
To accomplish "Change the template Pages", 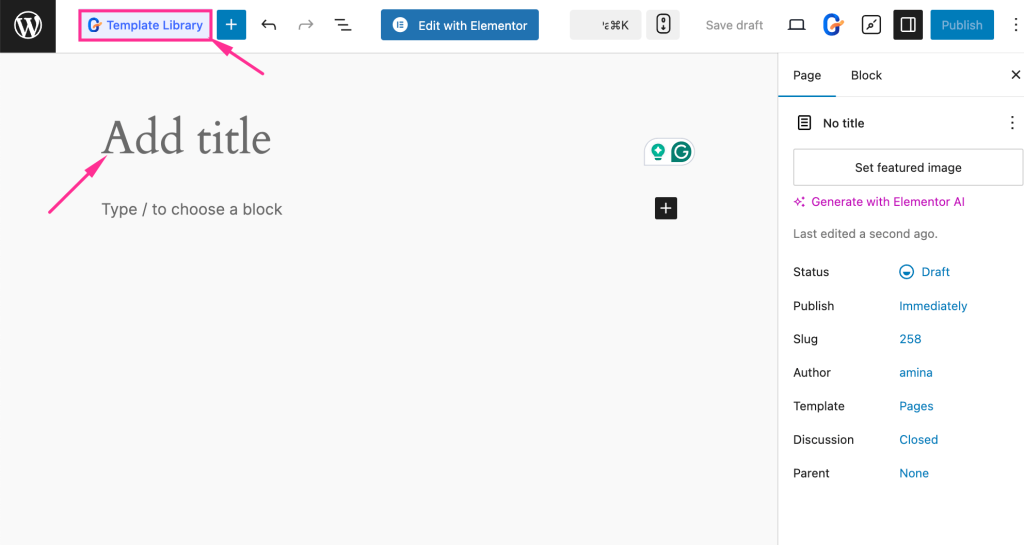I will tap(916, 406).
